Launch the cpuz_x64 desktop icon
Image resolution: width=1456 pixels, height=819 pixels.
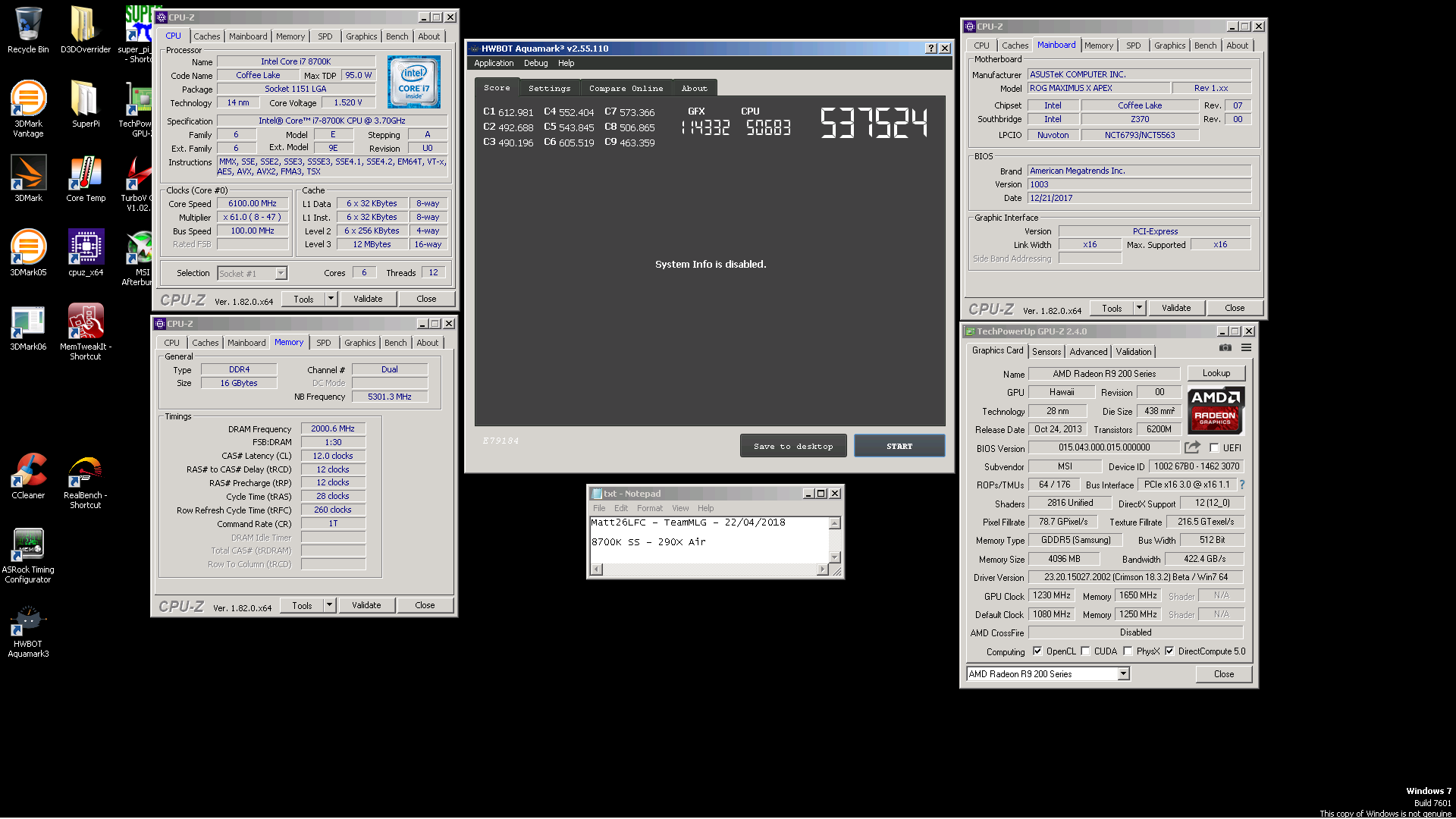point(85,252)
